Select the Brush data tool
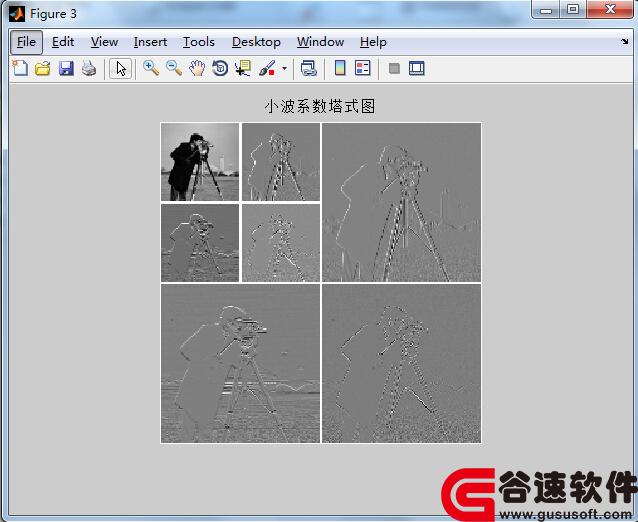638x522 pixels. (x=267, y=68)
